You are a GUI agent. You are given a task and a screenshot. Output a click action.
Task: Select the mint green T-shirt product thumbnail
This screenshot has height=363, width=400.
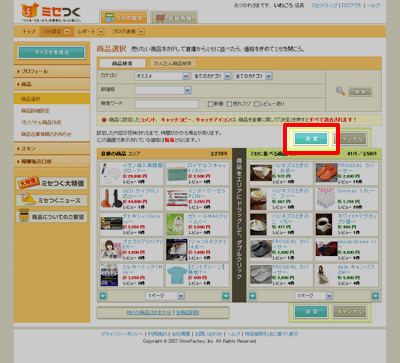pyautogui.click(x=175, y=276)
